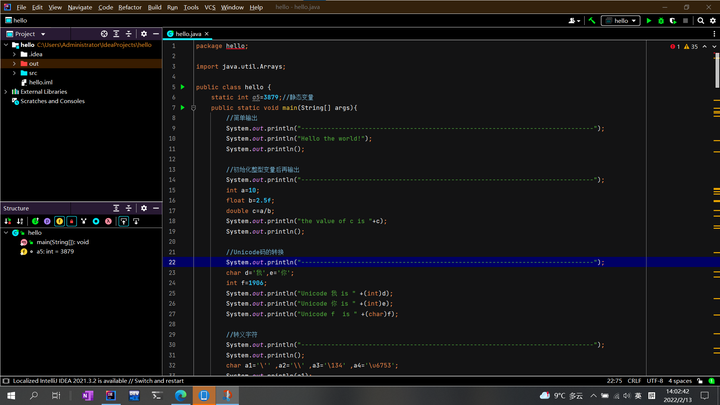Click the green Run button in the toolbar
Image resolution: width=720 pixels, height=405 pixels.
(x=648, y=20)
